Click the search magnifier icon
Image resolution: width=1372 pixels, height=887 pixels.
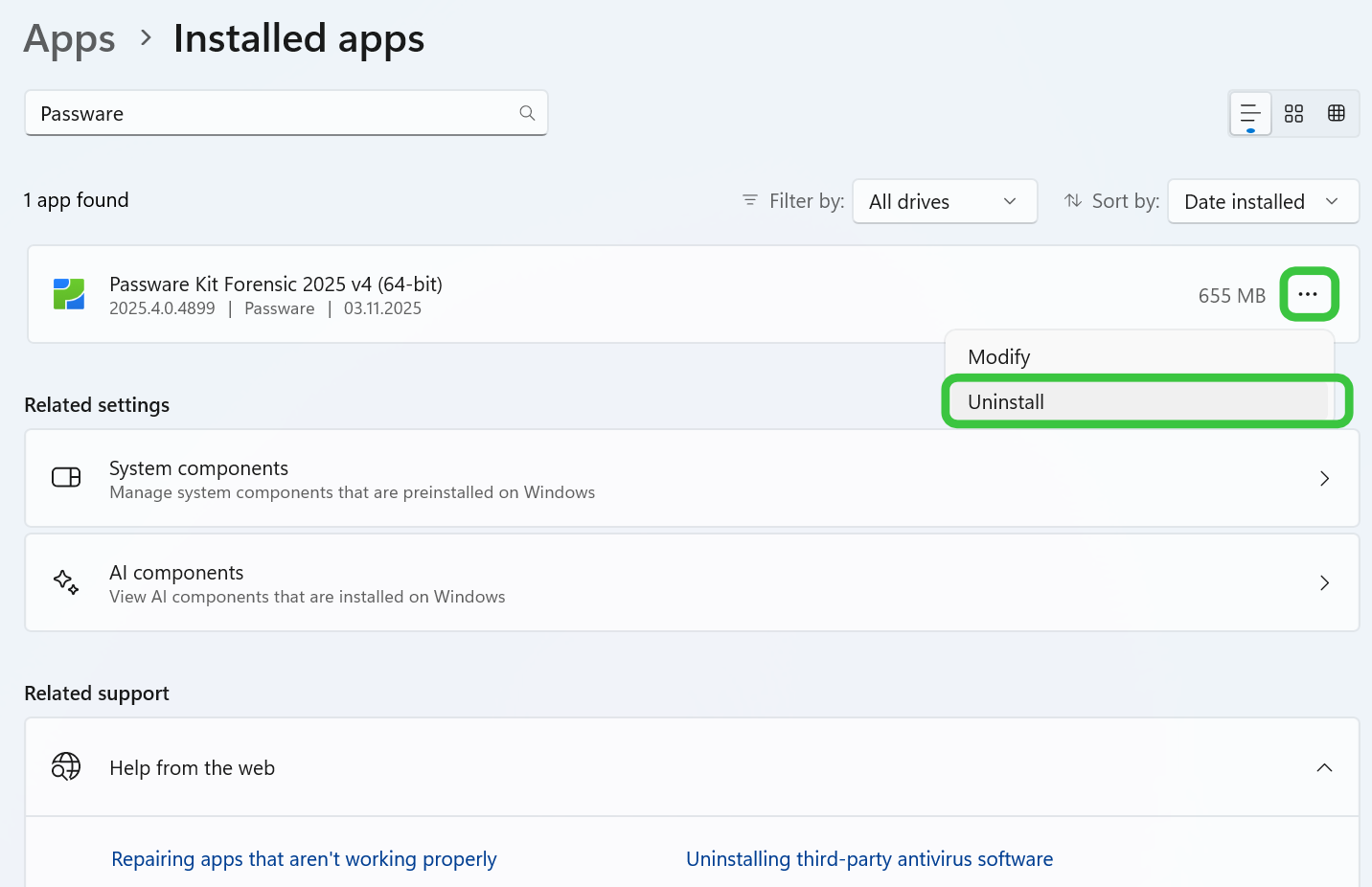point(527,113)
